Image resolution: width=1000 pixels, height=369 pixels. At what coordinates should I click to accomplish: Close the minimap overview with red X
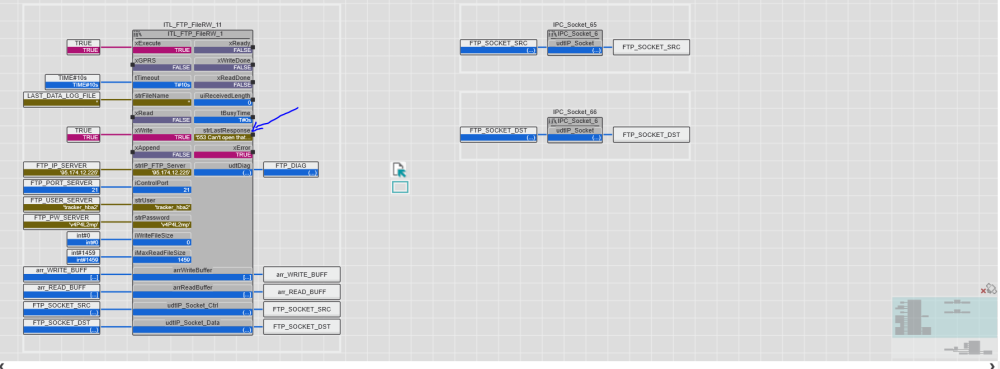click(x=983, y=291)
